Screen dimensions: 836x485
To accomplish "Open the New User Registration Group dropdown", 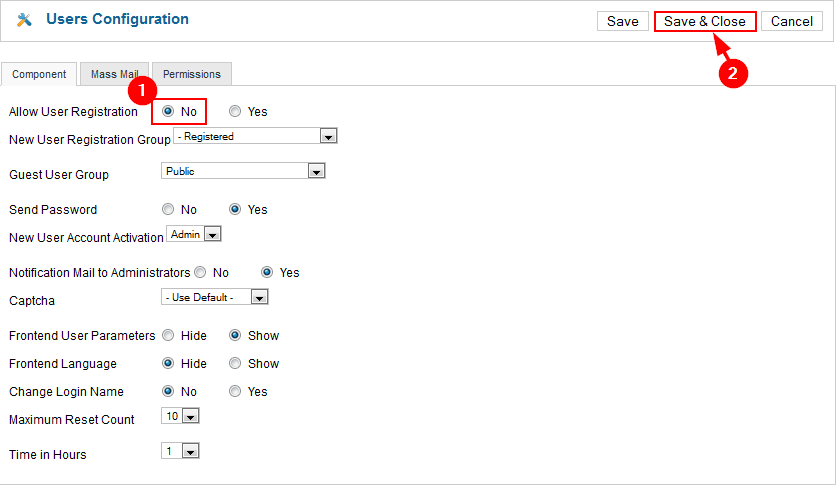I will (255, 137).
